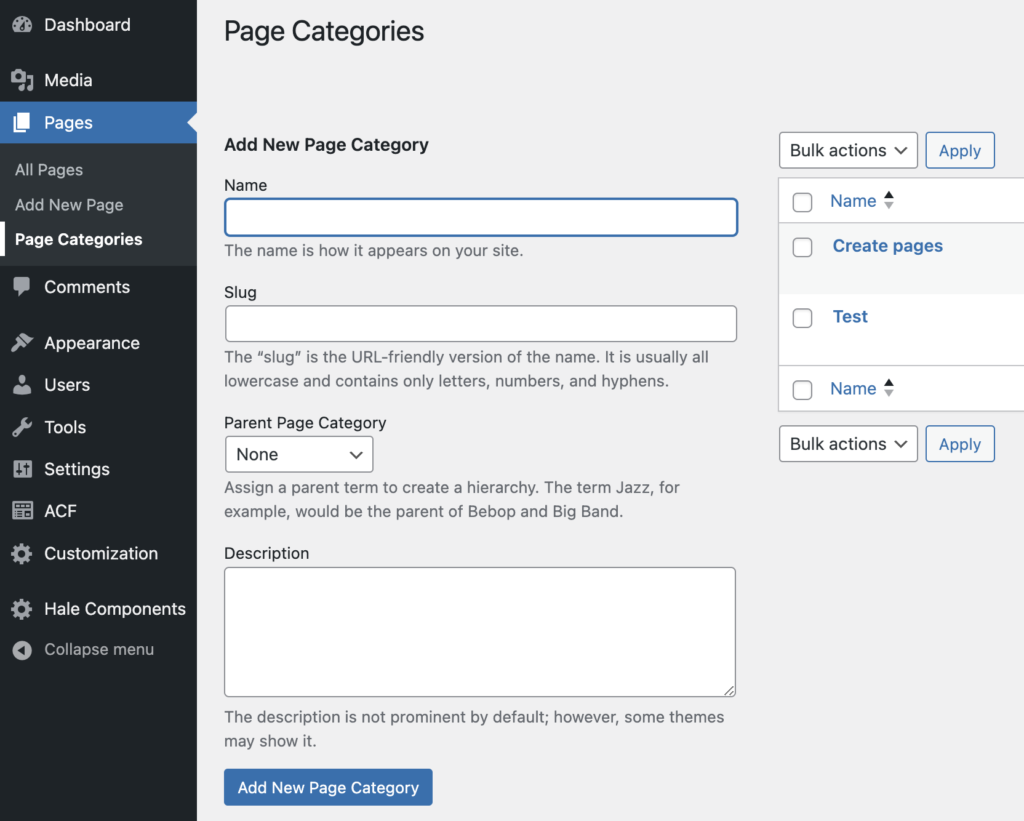Click the Hale Components gear icon
The width and height of the screenshot is (1024, 821).
[22, 609]
